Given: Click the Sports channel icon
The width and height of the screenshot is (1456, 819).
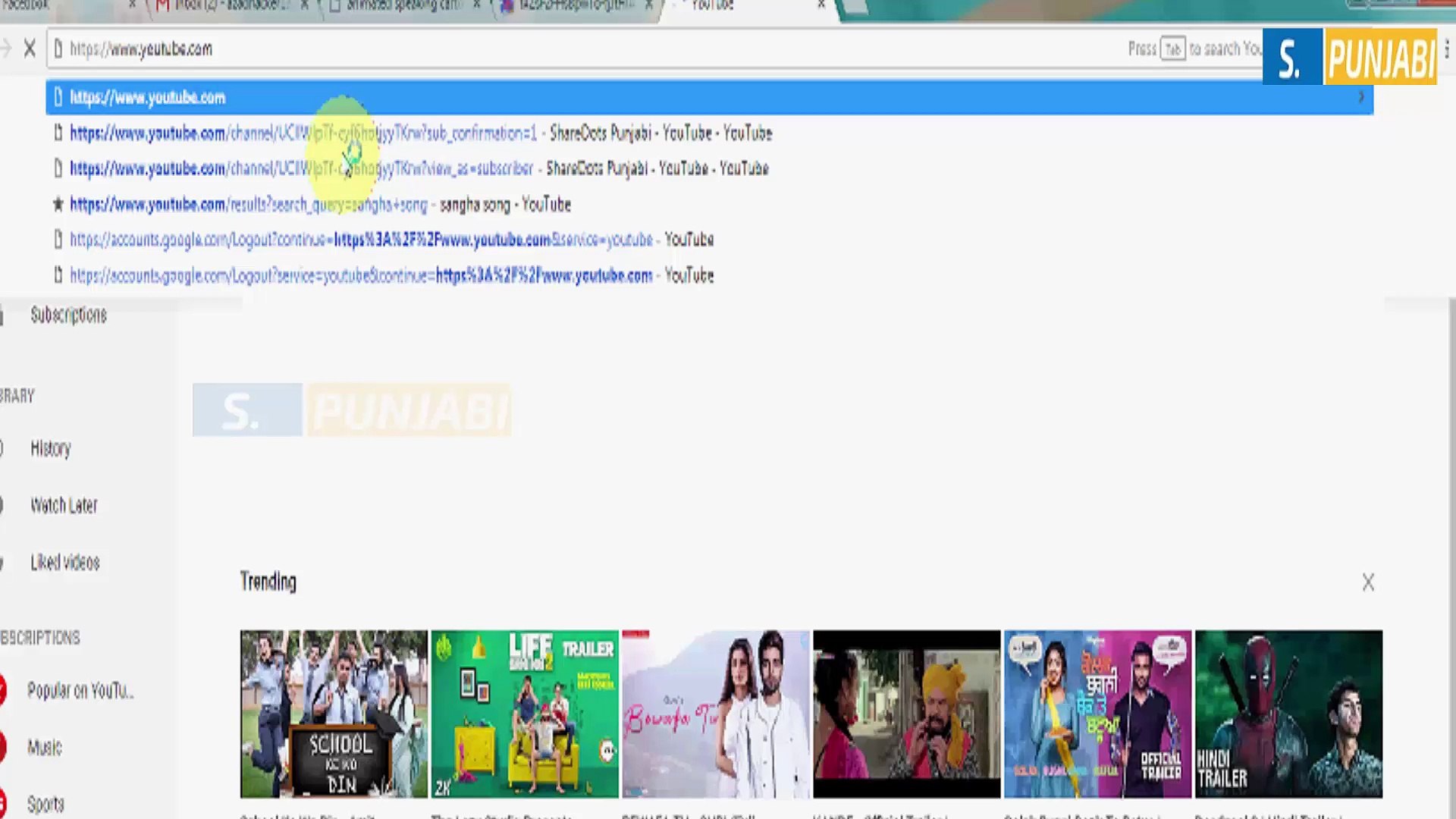Looking at the screenshot, I should [2, 803].
